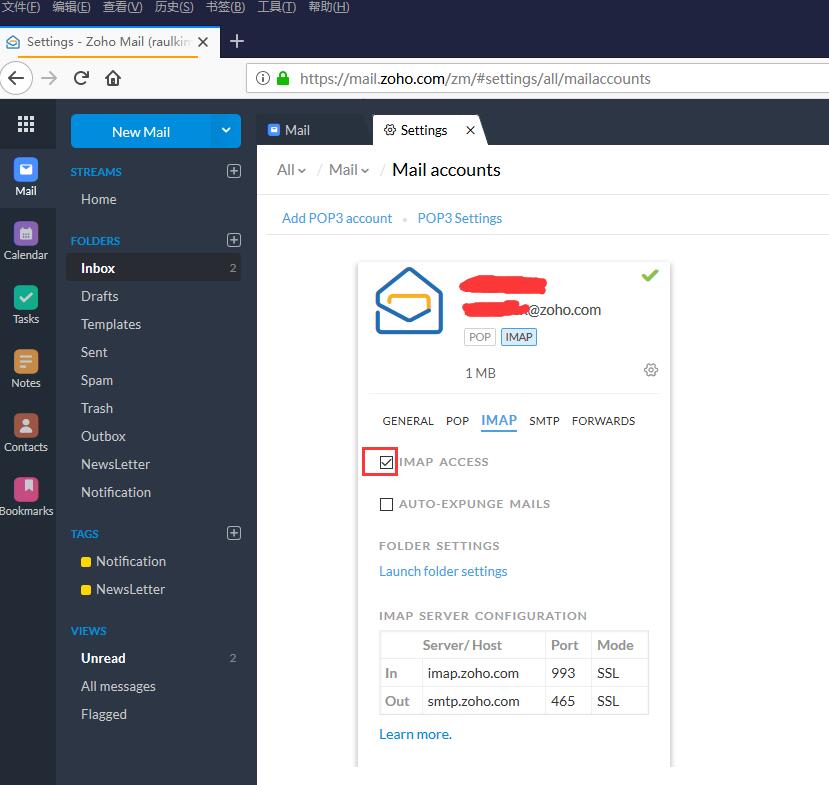Select the yellow NewsLetter tag swatch

[86, 589]
